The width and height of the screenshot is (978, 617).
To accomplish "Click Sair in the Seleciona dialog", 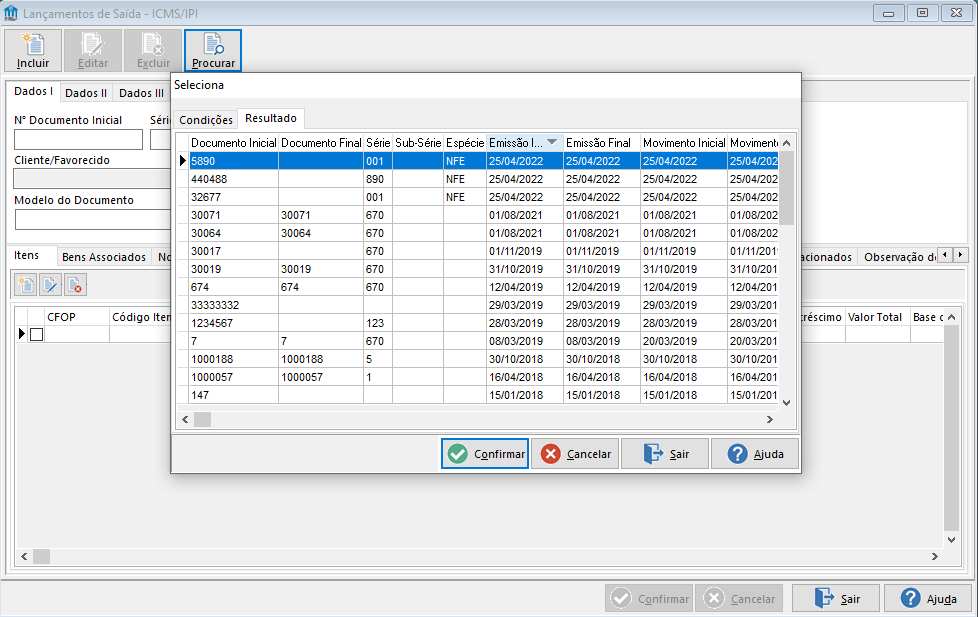I will pyautogui.click(x=665, y=454).
